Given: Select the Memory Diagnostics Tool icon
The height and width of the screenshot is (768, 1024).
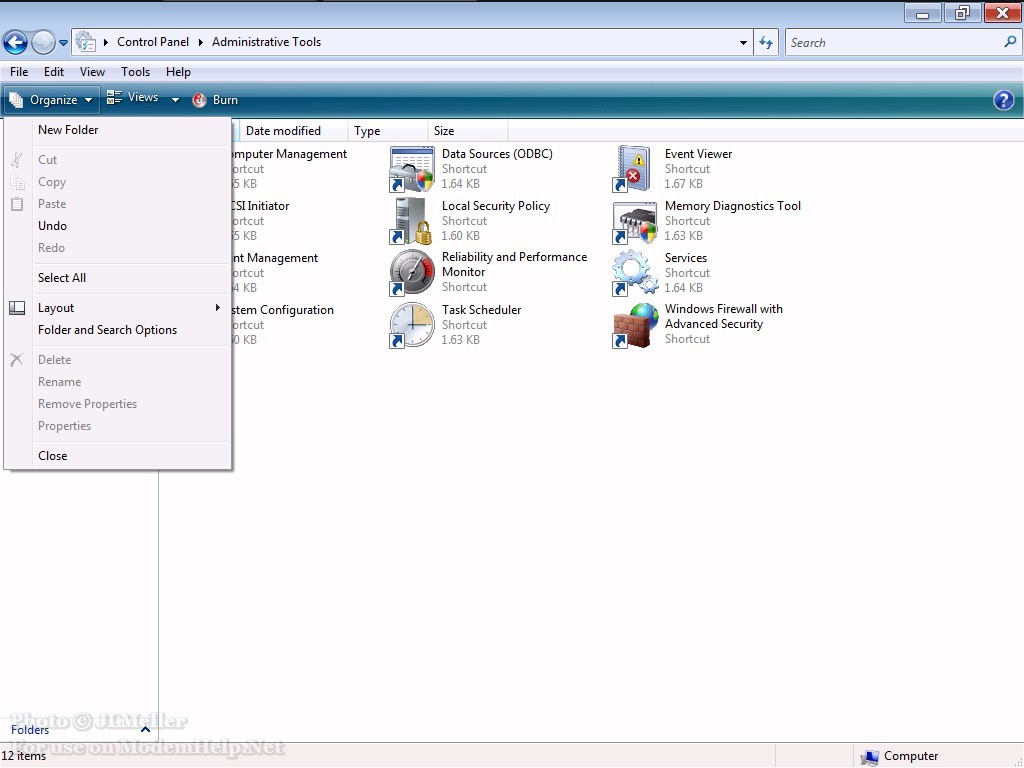Looking at the screenshot, I should point(633,221).
